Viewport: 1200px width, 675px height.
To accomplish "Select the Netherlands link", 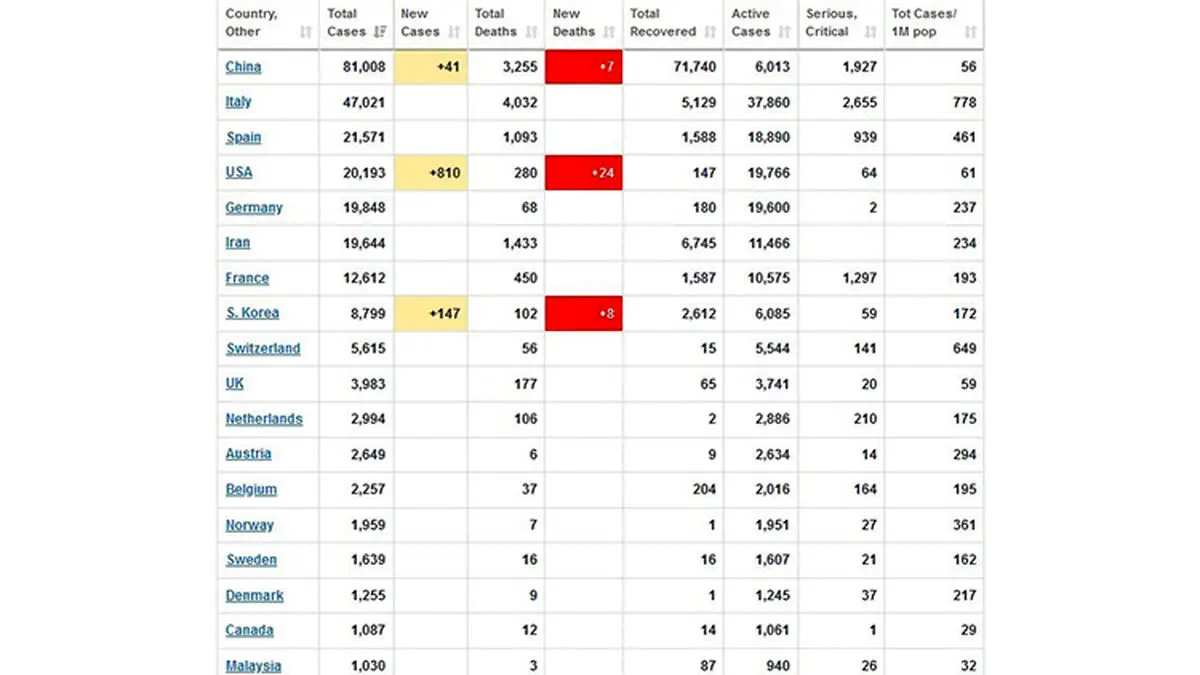I will pyautogui.click(x=264, y=419).
